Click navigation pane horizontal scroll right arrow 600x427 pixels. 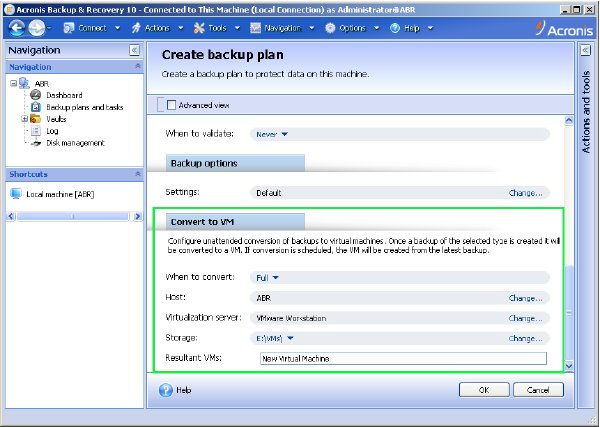point(138,217)
